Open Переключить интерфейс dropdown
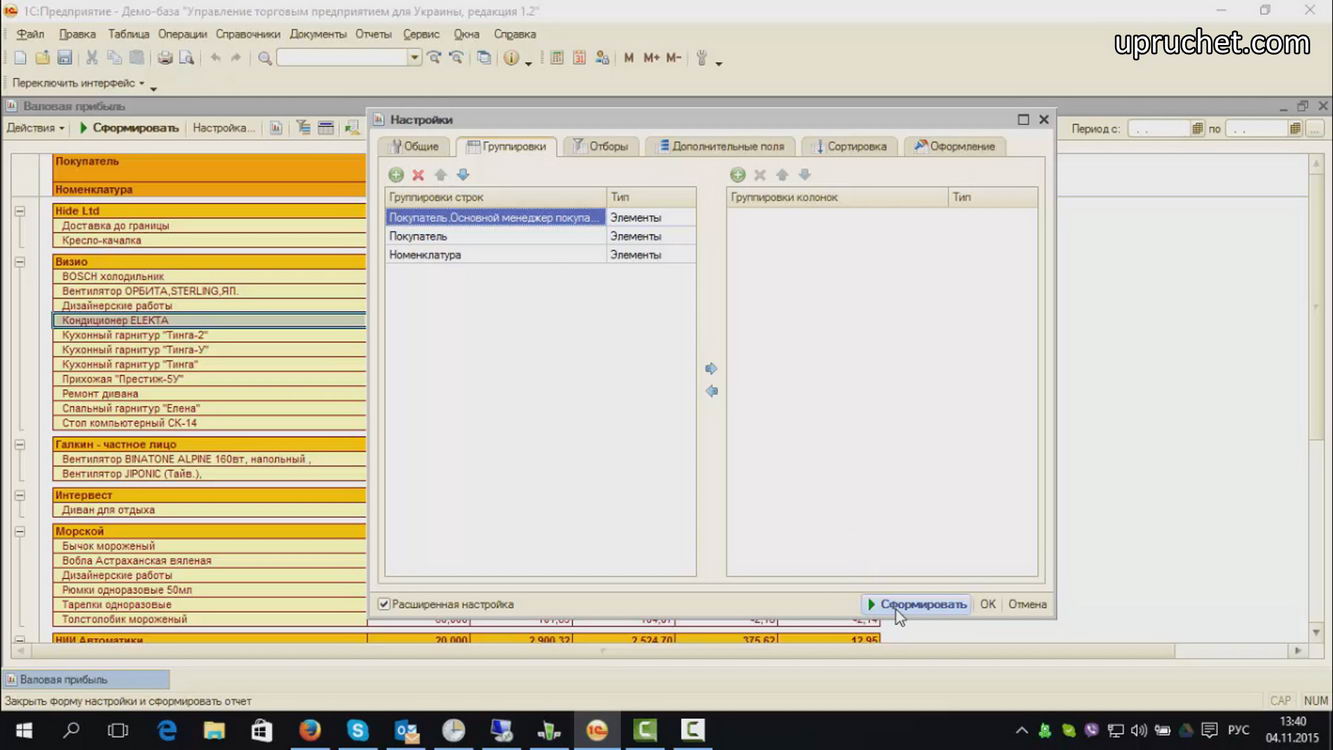The width and height of the screenshot is (1333, 750). pyautogui.click(x=78, y=83)
